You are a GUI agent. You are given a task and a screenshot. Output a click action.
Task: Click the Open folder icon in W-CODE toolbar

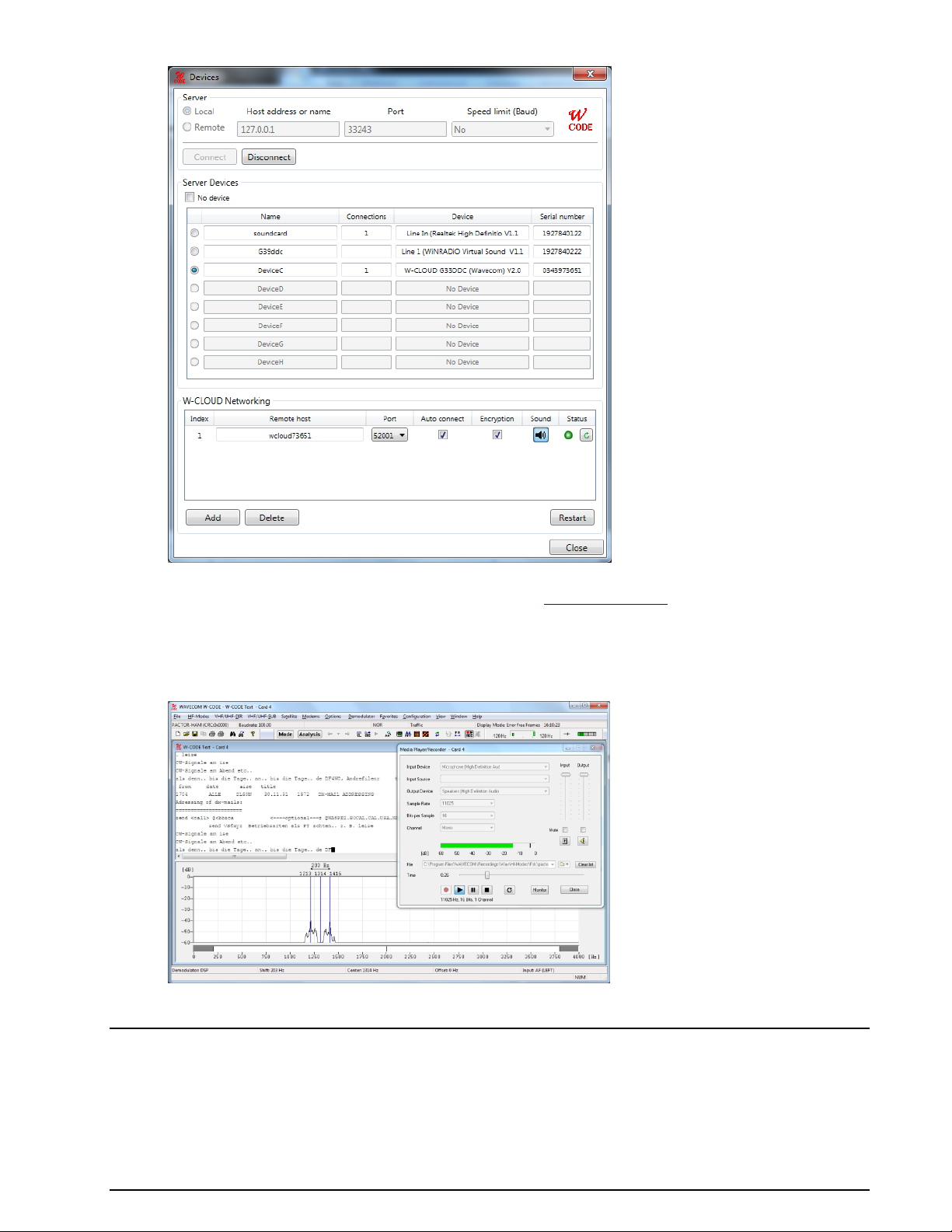tap(187, 734)
